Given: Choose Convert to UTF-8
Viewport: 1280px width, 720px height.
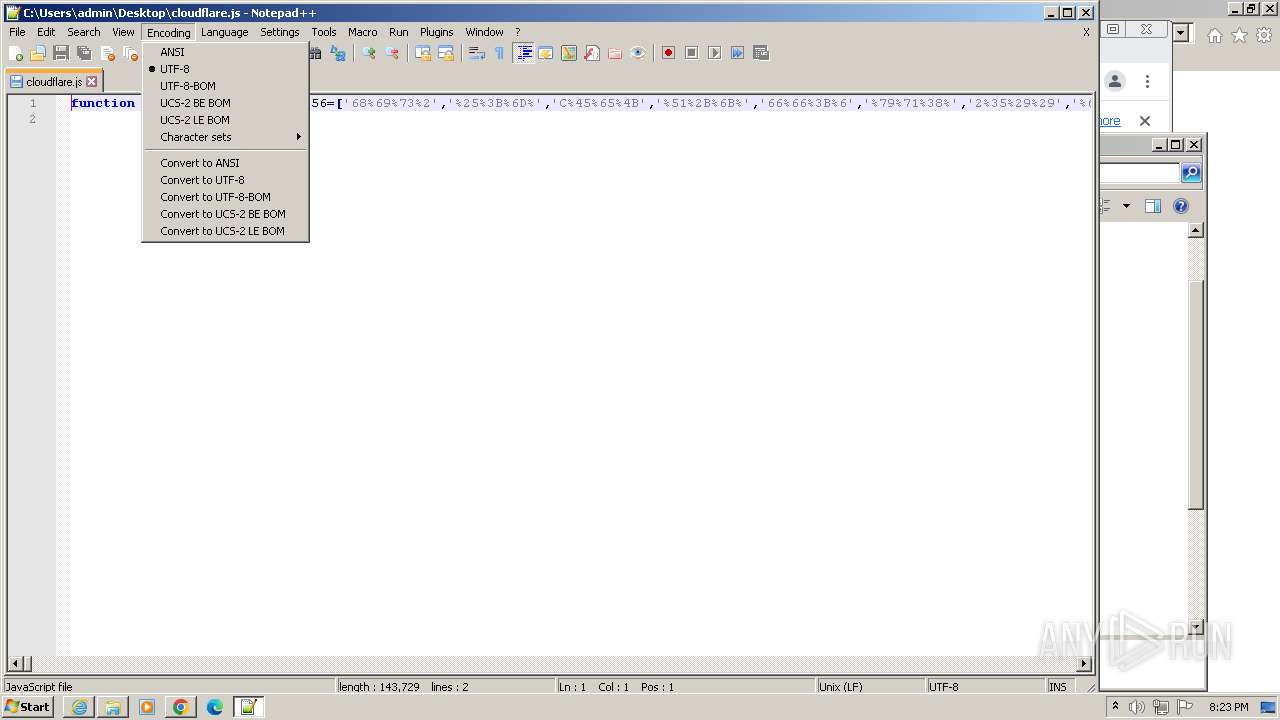Looking at the screenshot, I should [x=225, y=180].
